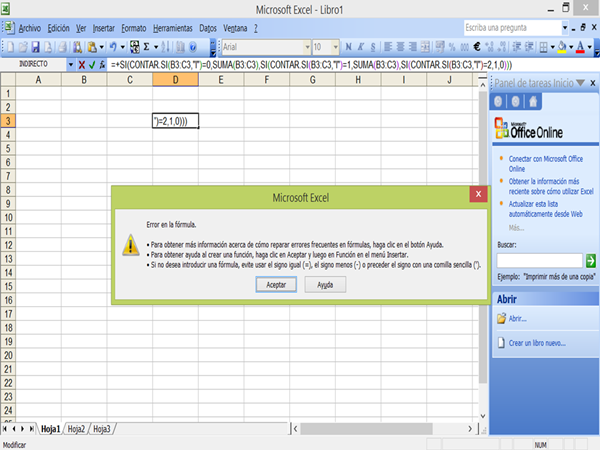Click the Open file folder icon in toolbar
Viewport: 600px width, 450px height.
tap(23, 47)
